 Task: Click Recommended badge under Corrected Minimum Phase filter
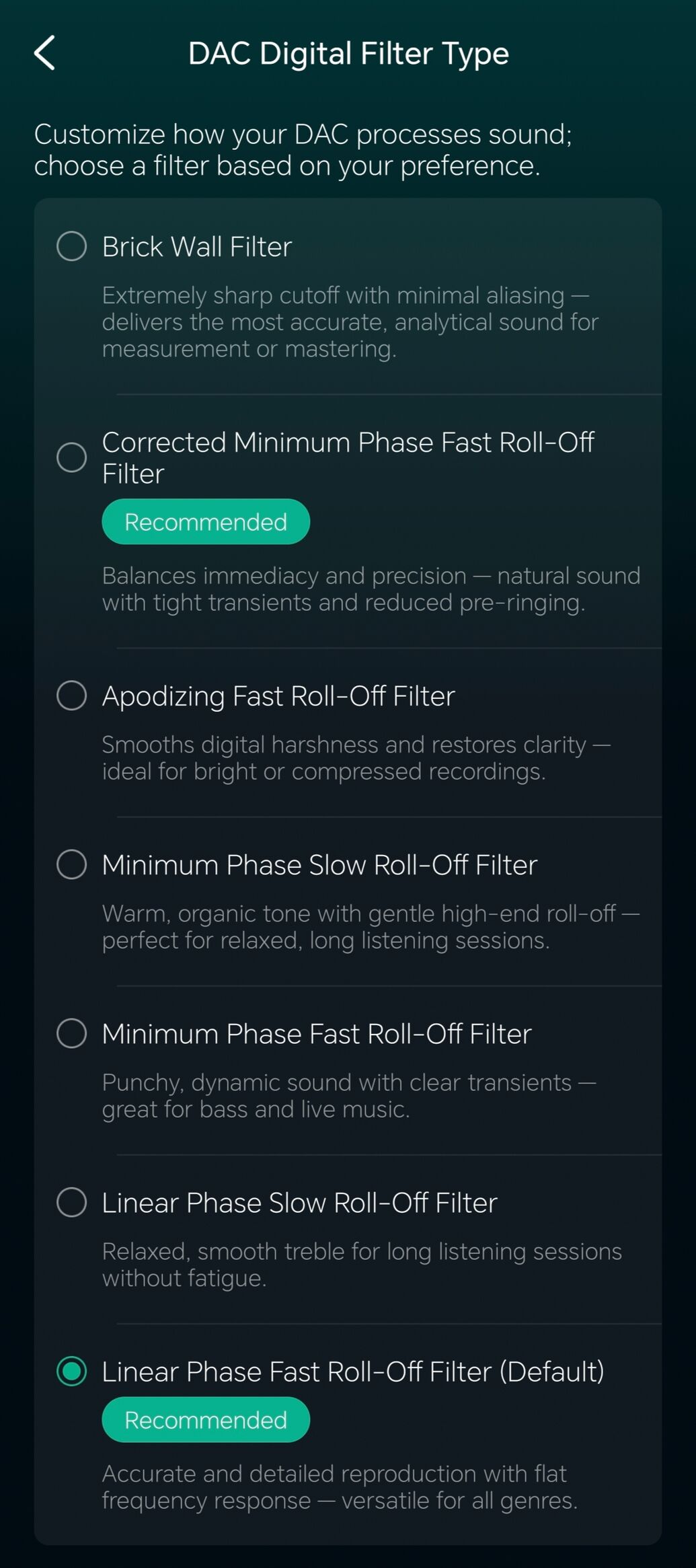click(206, 522)
